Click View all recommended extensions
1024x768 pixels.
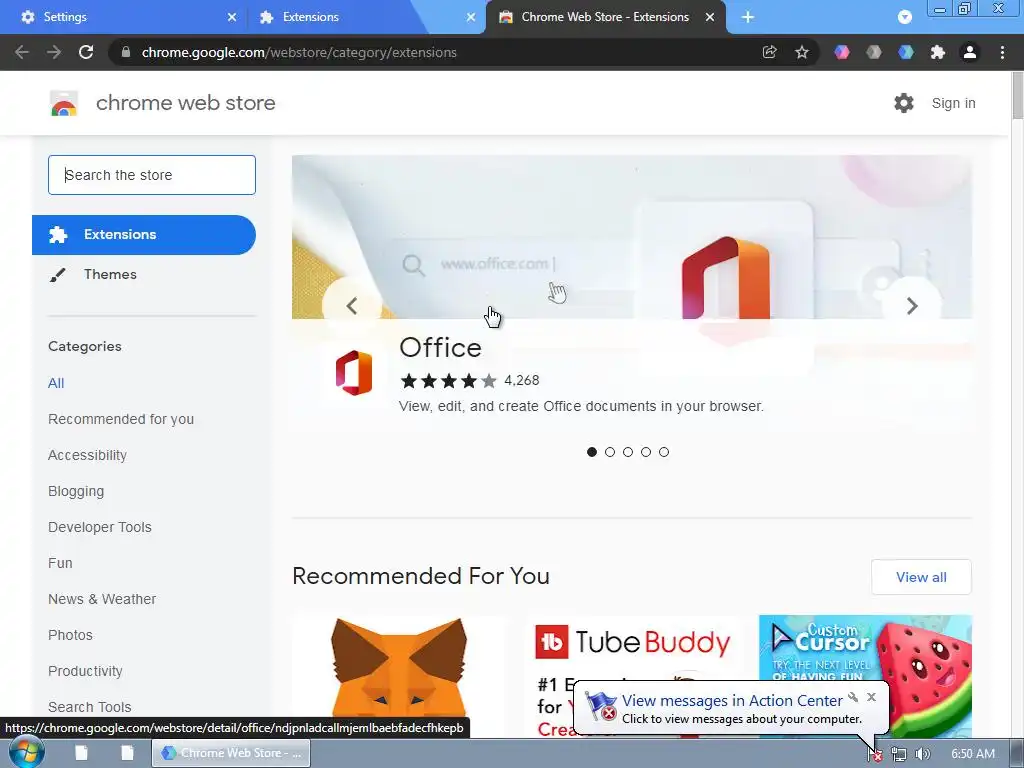click(x=921, y=577)
